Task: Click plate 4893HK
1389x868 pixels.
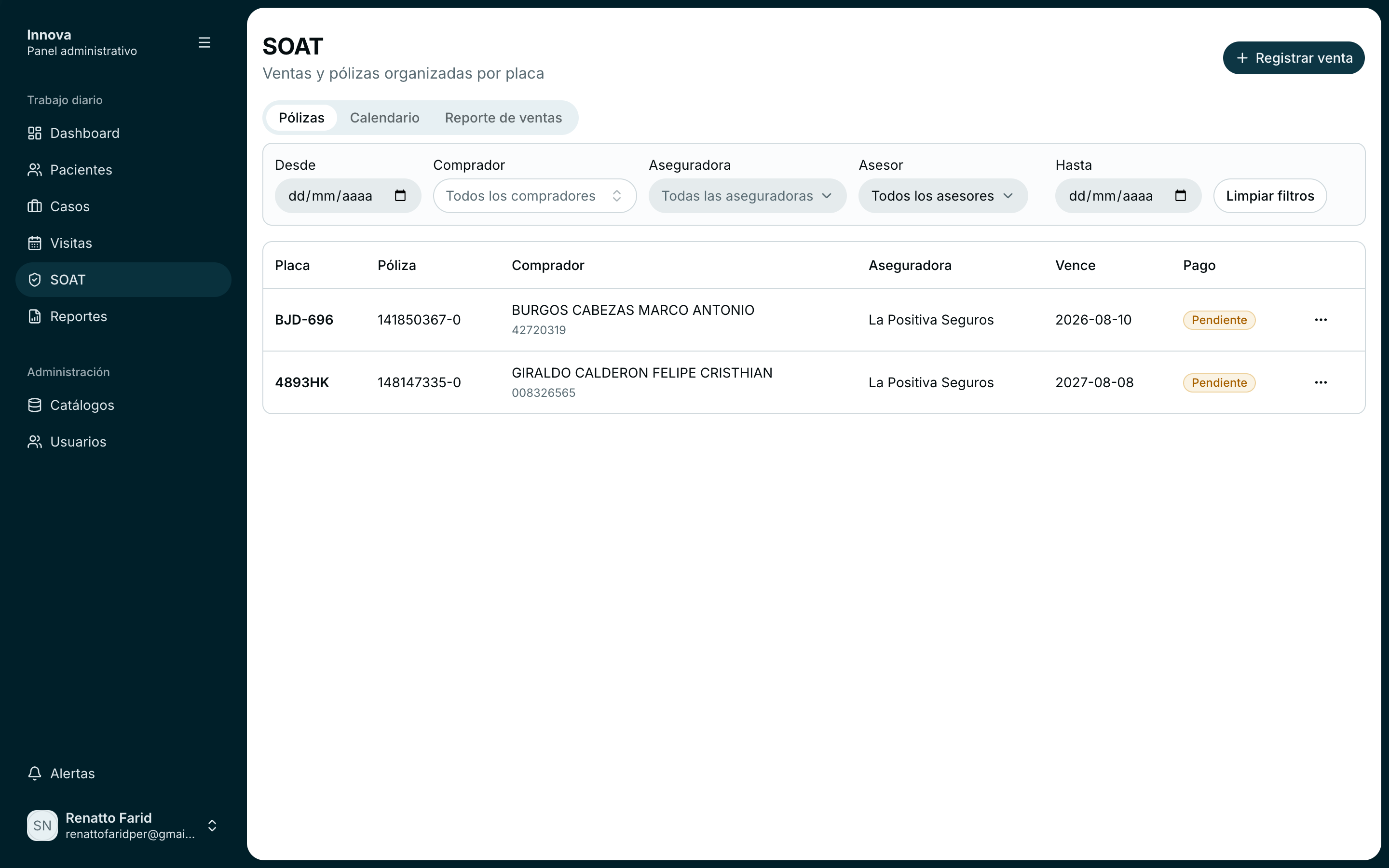Action: [x=302, y=382]
